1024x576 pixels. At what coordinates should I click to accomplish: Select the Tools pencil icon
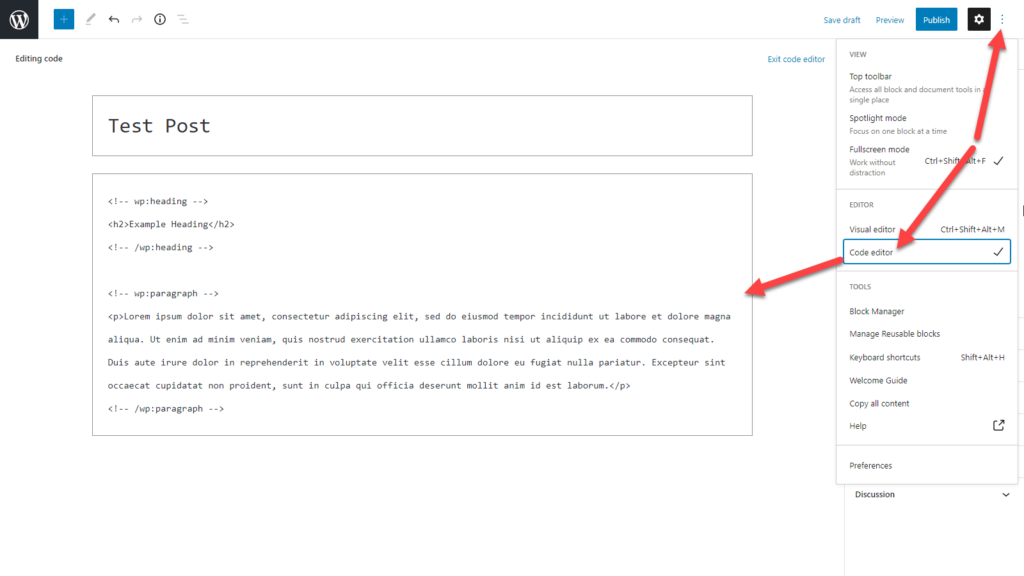(x=89, y=19)
